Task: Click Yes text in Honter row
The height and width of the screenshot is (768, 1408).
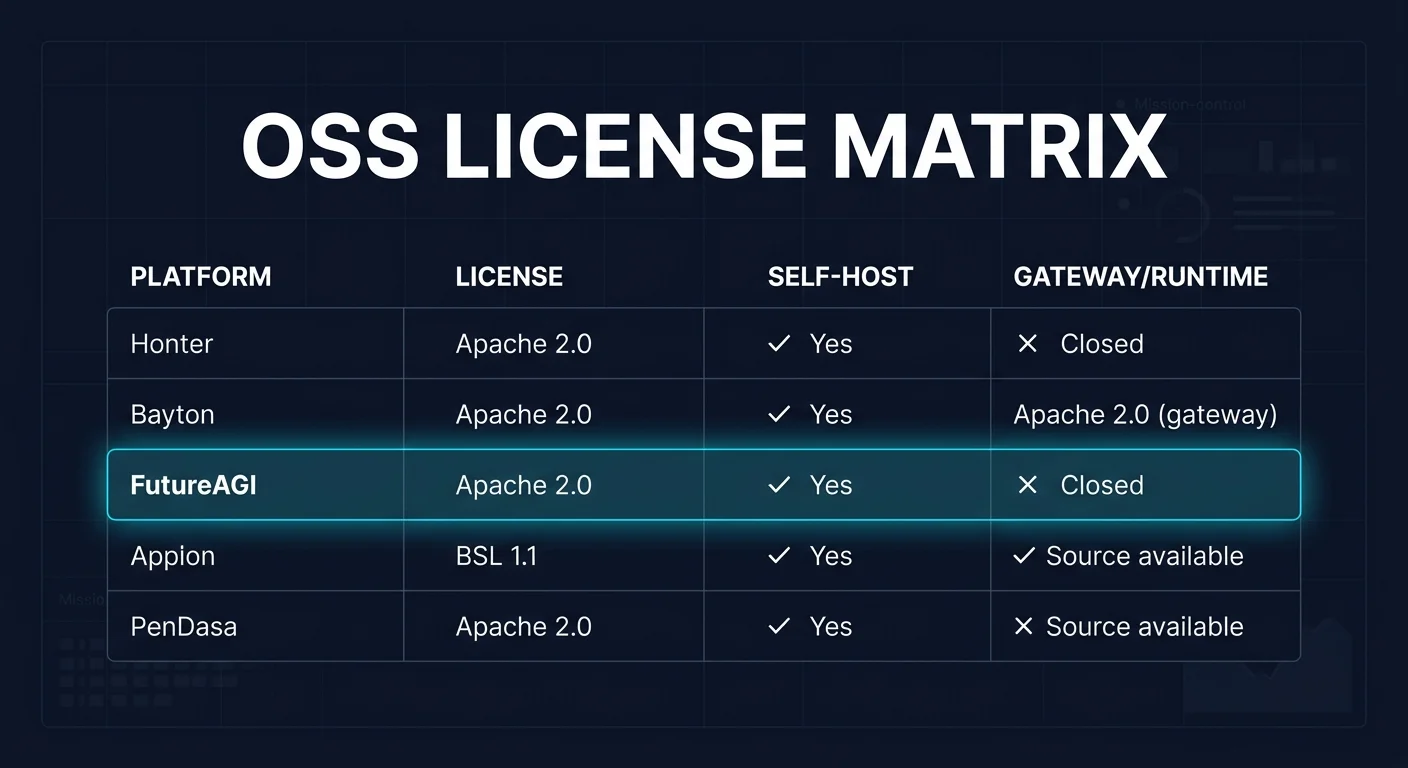Action: click(x=831, y=344)
